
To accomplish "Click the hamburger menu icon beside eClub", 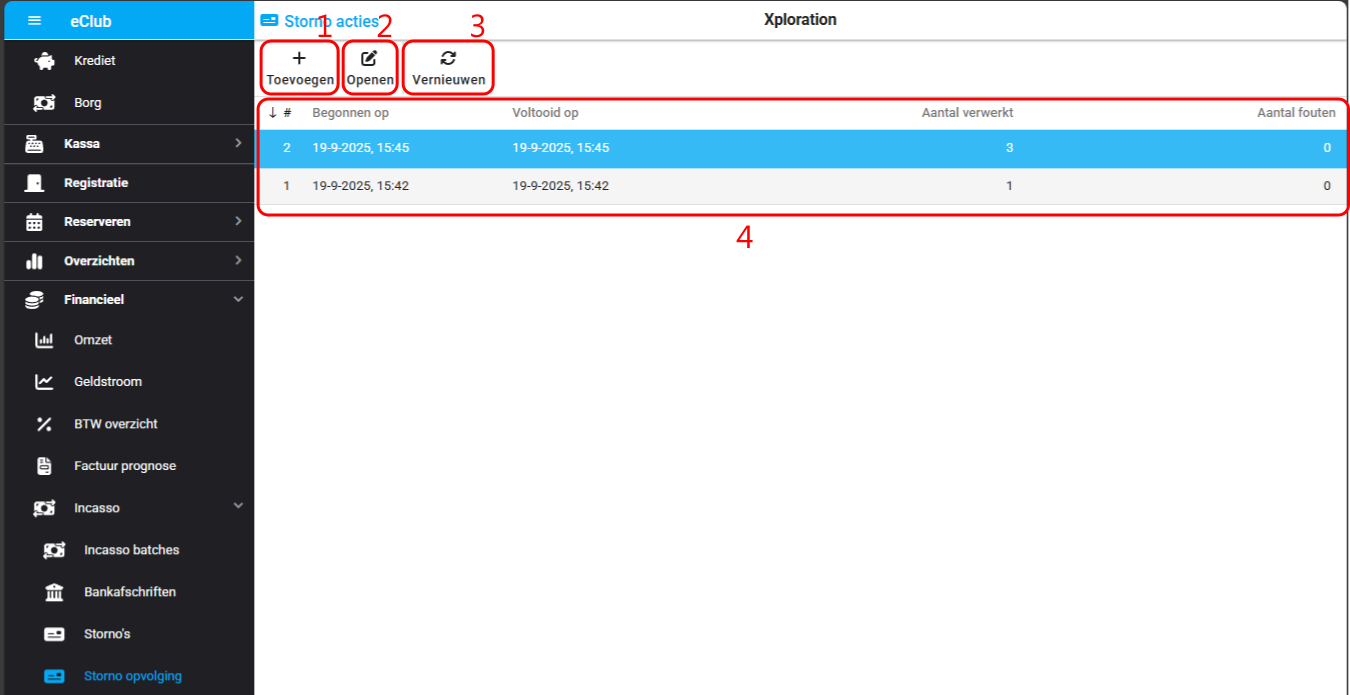I will click(35, 20).
